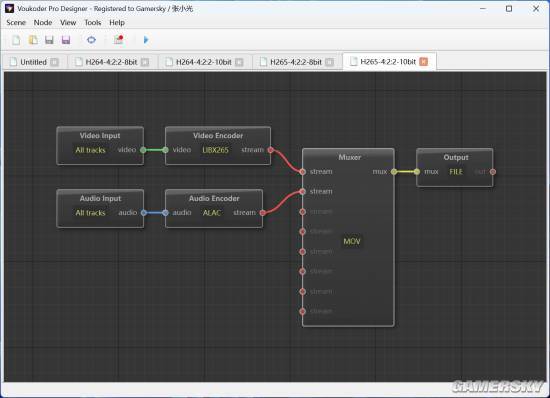This screenshot has height=398, width=550.
Task: Close the H264-4:2:2-8bit tab
Action: coord(145,62)
